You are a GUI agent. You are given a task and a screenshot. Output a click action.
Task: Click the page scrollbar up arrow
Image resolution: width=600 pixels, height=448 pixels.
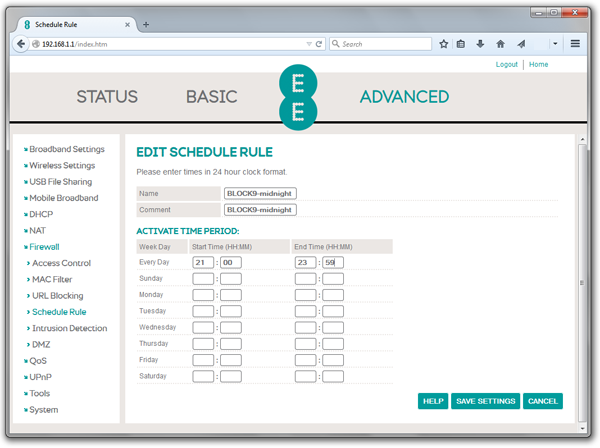[x=582, y=140]
